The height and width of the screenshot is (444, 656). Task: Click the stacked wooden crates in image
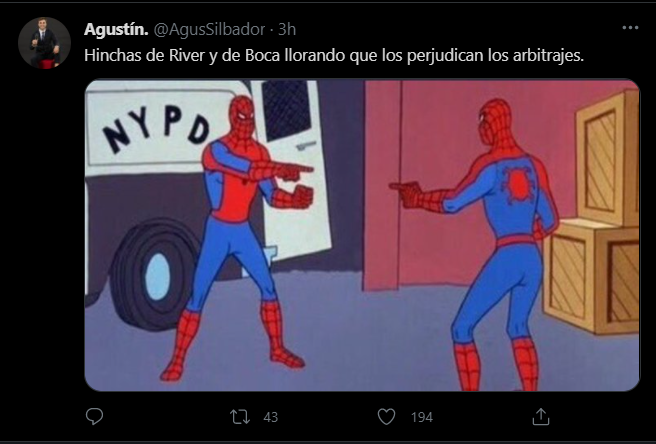pyautogui.click(x=594, y=213)
